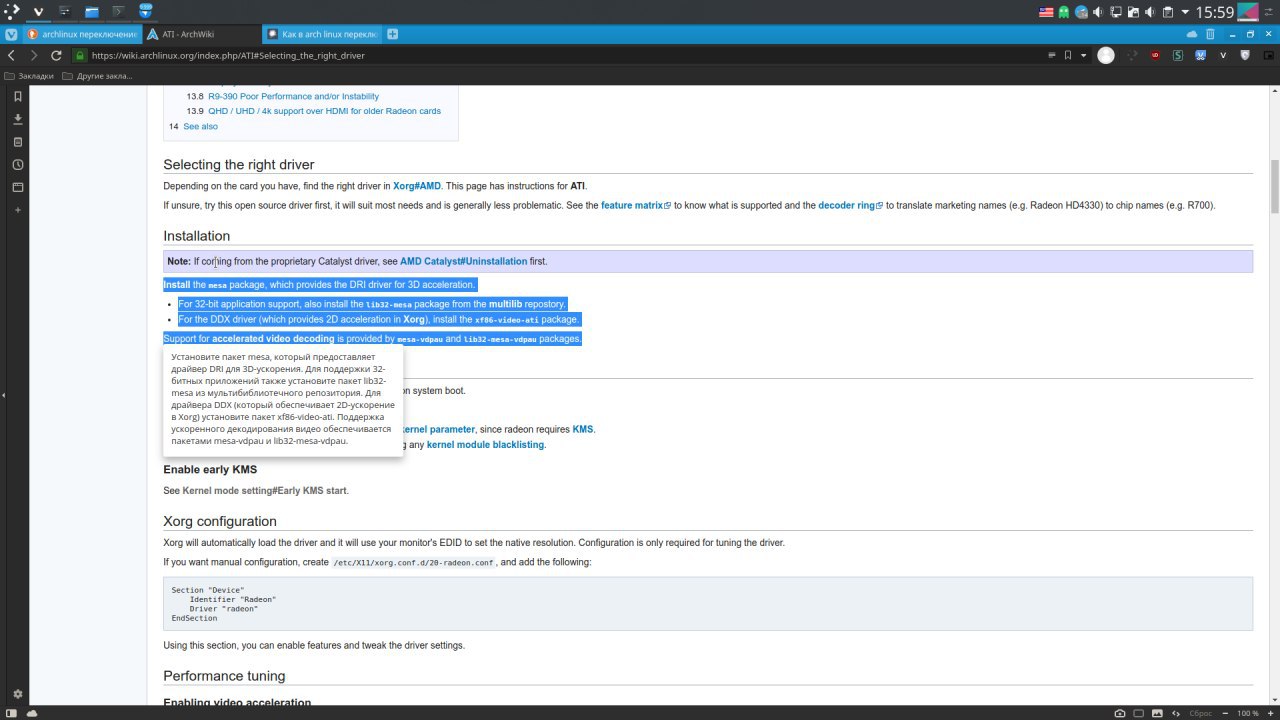Image resolution: width=1280 pixels, height=720 pixels.
Task: Open the Downloads panel in the sidebar
Action: point(18,119)
